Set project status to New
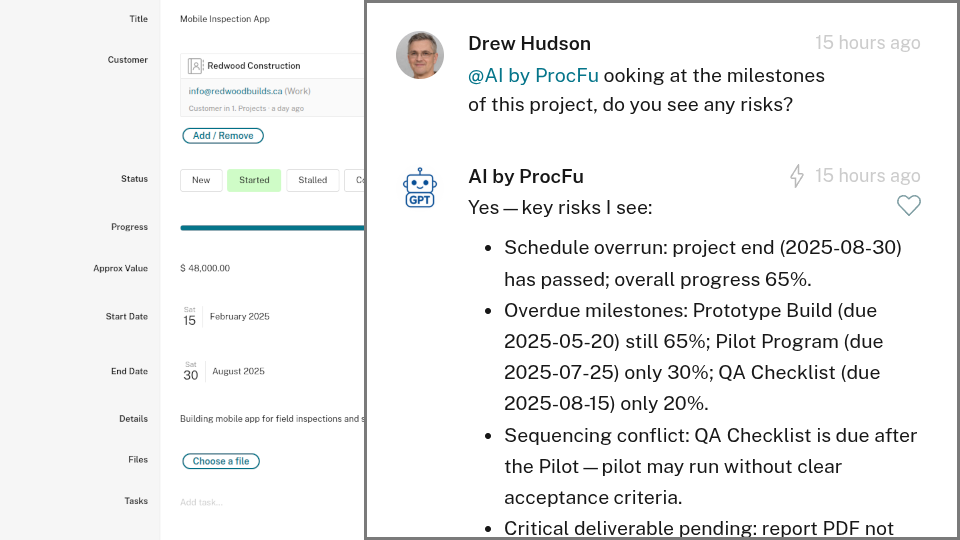 (x=201, y=180)
